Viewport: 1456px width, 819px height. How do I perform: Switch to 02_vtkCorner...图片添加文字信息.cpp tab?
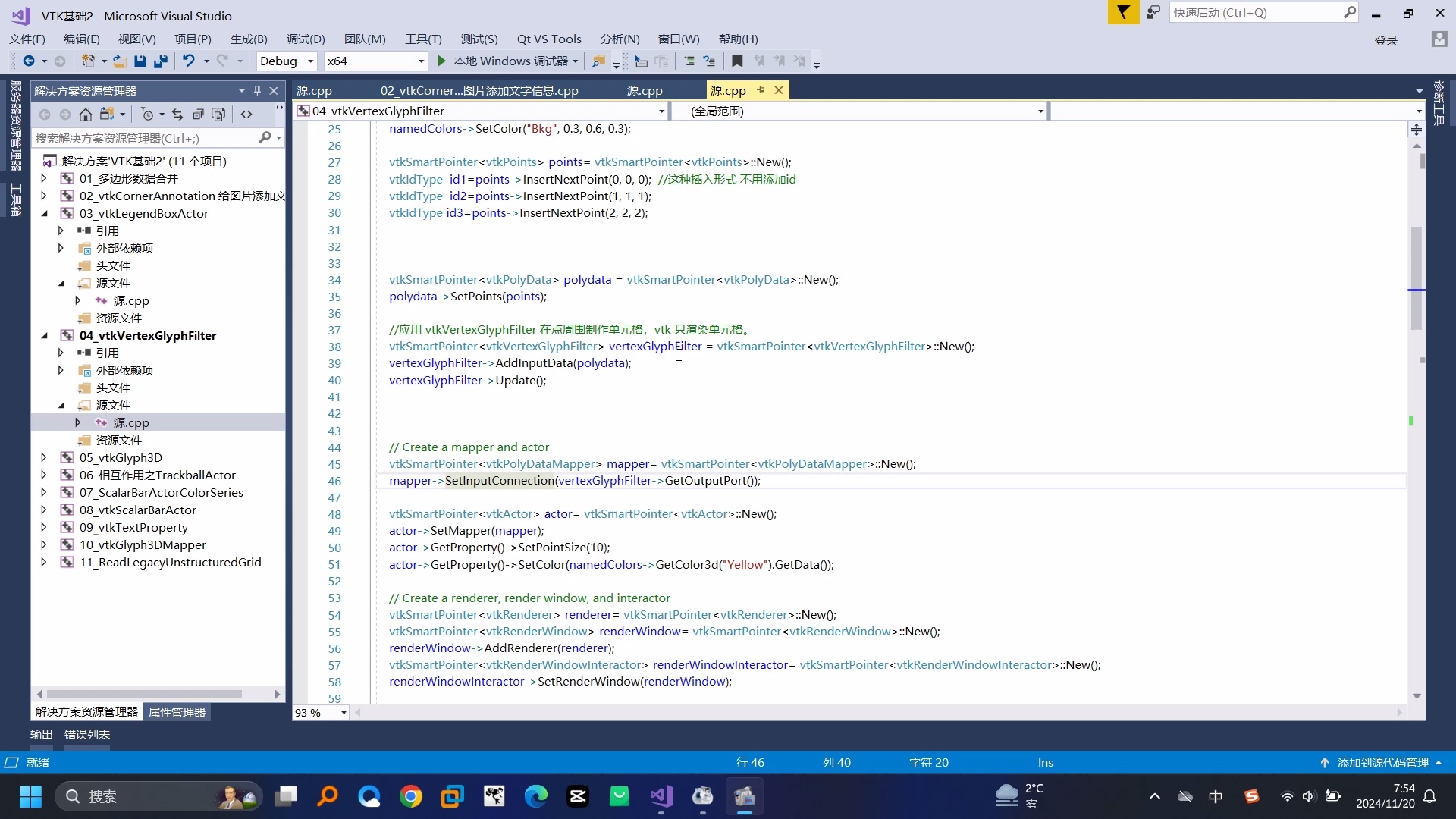click(x=479, y=91)
